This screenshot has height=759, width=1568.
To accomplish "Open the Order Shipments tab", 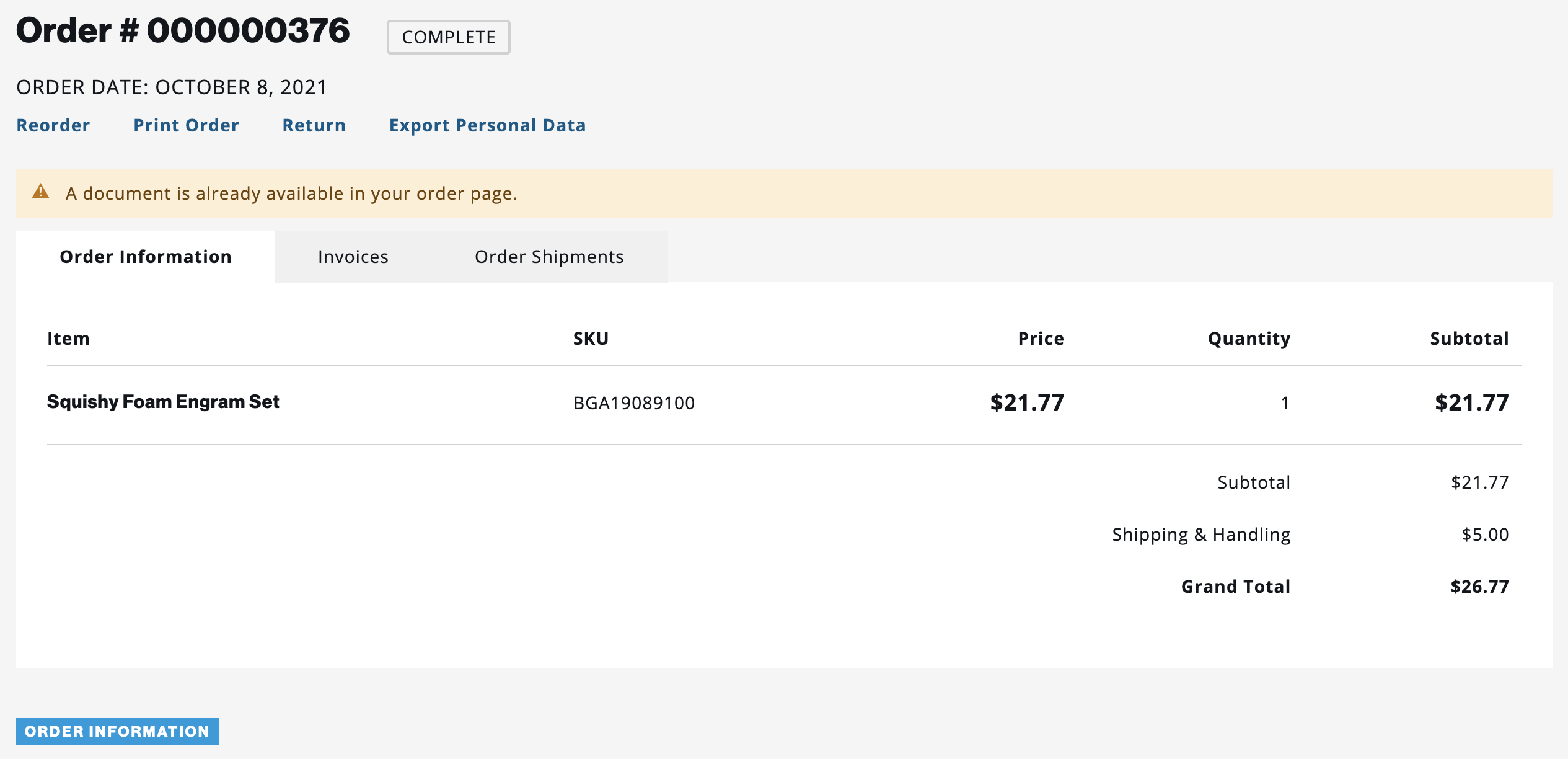I will [x=549, y=257].
